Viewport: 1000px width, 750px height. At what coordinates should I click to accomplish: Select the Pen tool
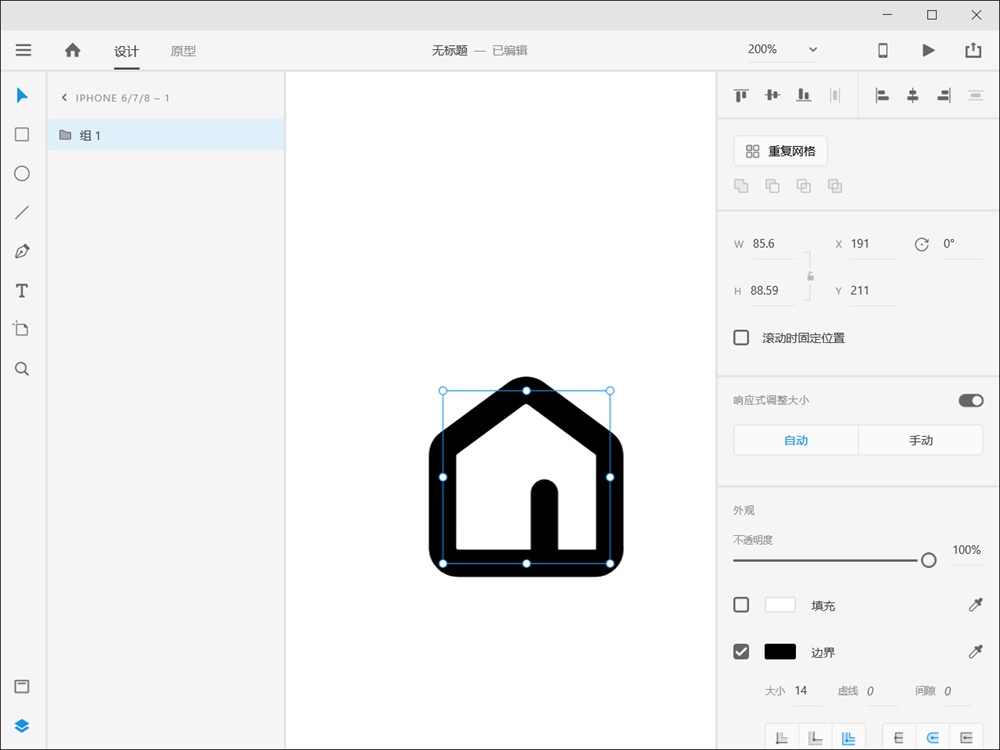tap(22, 251)
